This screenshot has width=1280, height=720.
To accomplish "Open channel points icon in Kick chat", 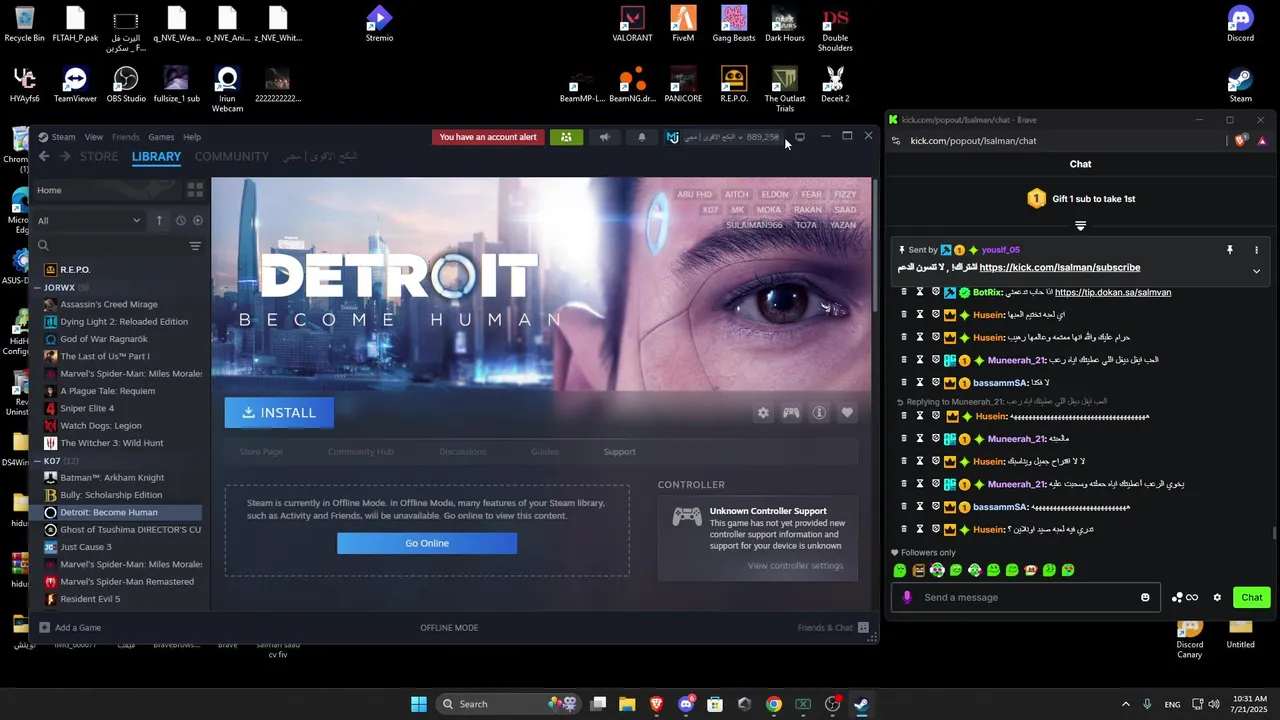I will coord(1184,597).
